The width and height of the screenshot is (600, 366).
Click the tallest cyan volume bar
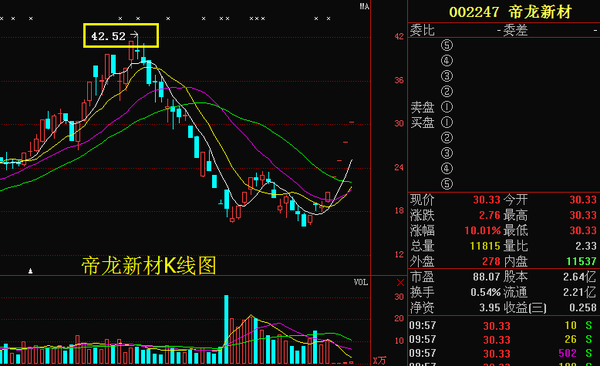click(226, 329)
